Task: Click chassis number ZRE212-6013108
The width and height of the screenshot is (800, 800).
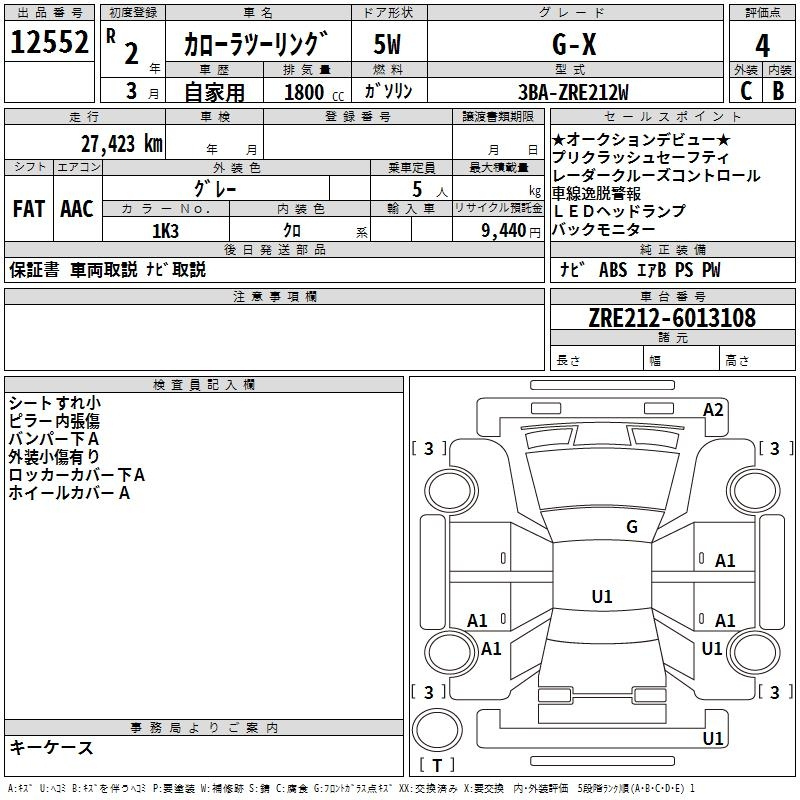Action: [x=672, y=318]
